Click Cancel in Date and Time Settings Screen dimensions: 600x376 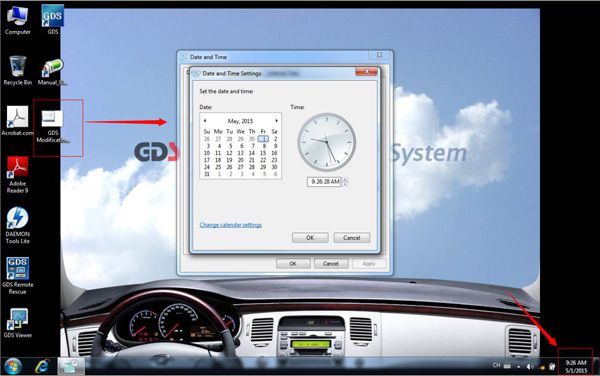[352, 238]
